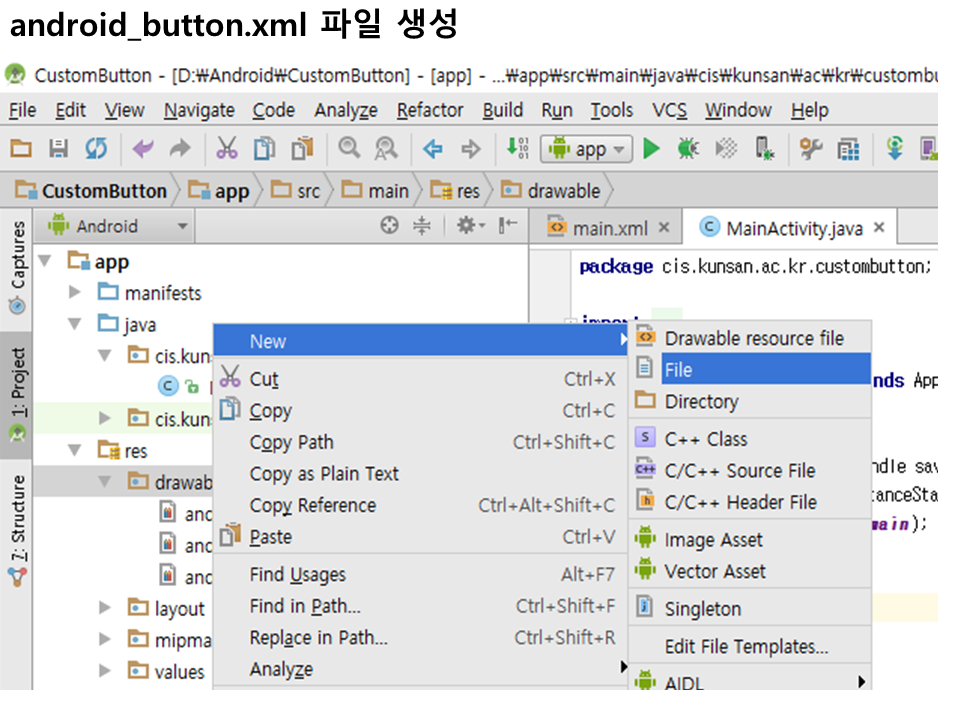The height and width of the screenshot is (720, 960).
Task: Run the app with green play icon
Action: click(652, 149)
